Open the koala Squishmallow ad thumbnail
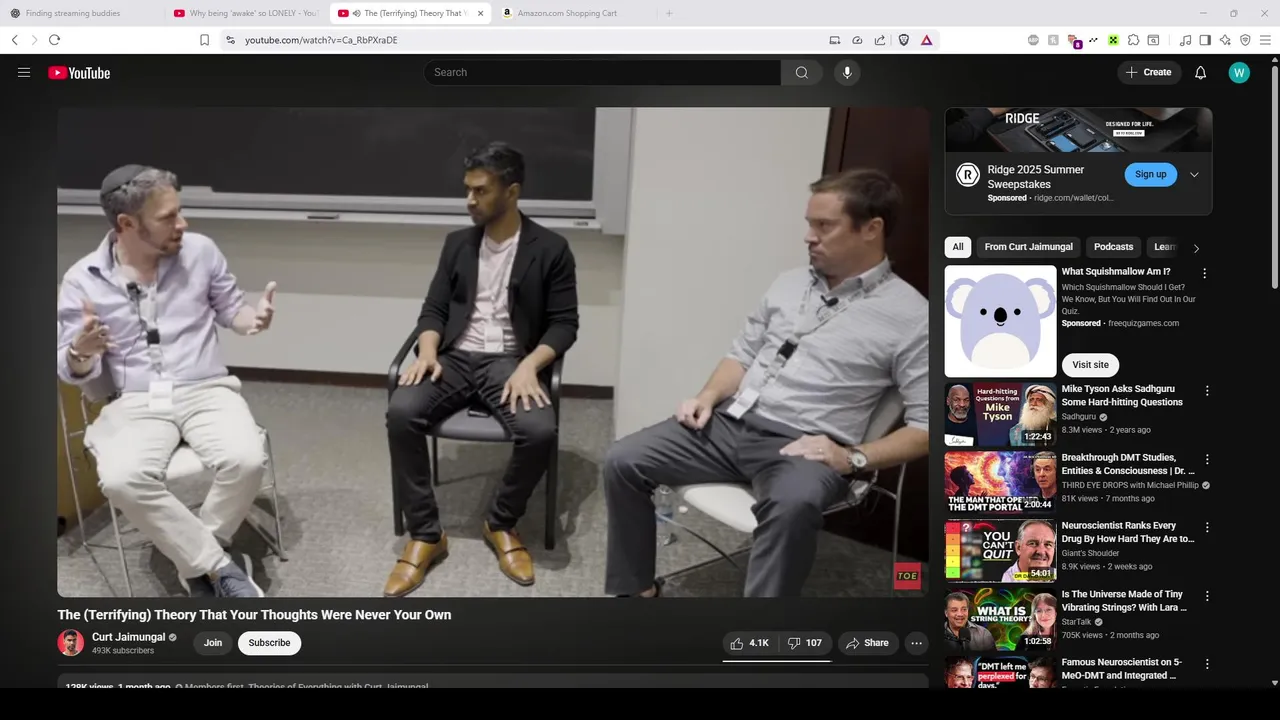1280x720 pixels. coord(1000,321)
